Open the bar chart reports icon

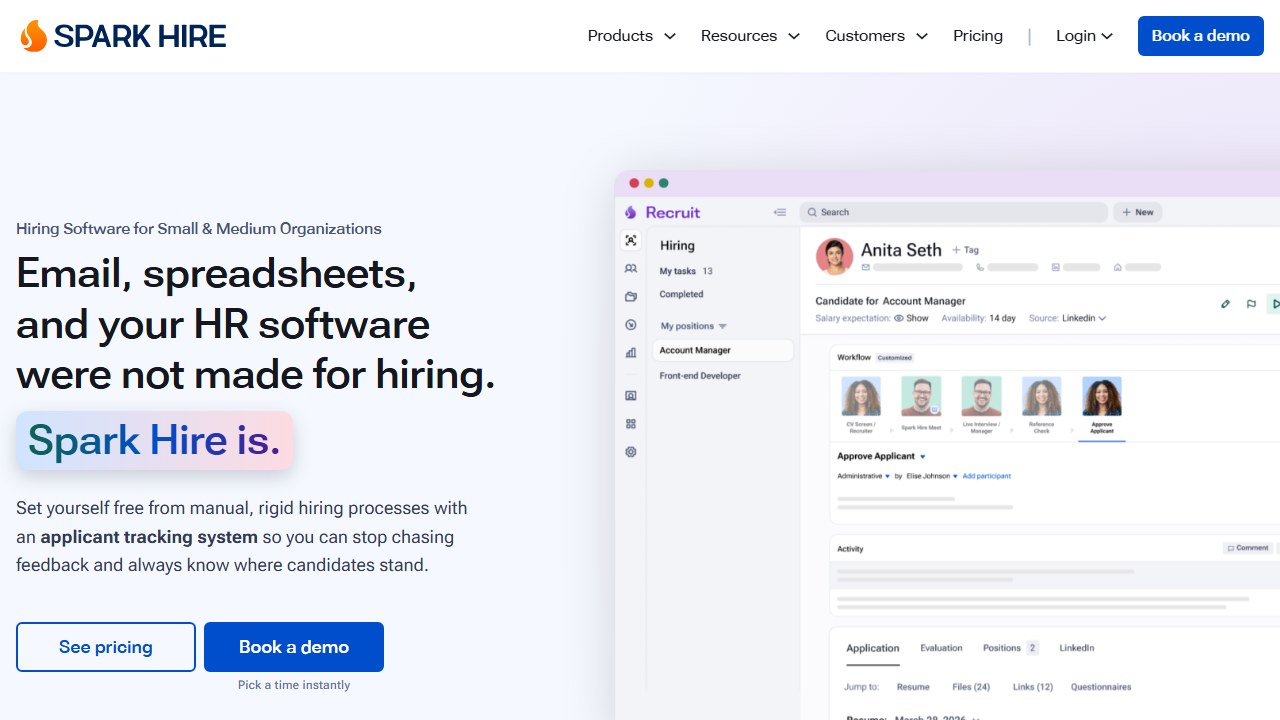(x=630, y=352)
